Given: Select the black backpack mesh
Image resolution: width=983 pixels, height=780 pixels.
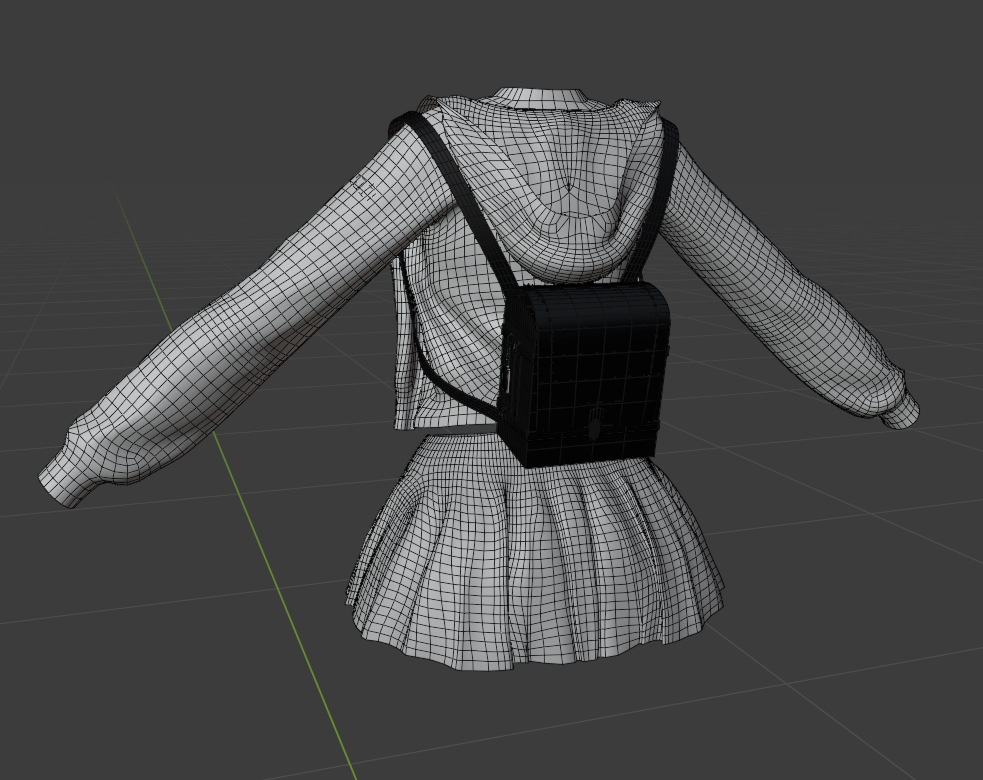Looking at the screenshot, I should pyautogui.click(x=586, y=373).
